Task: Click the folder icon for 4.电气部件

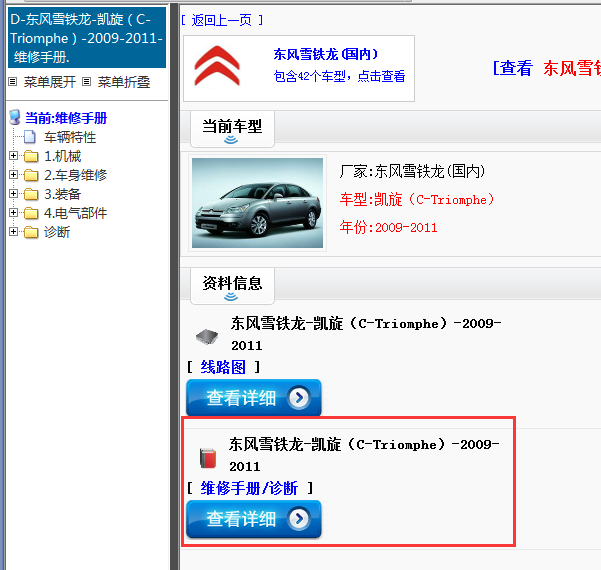Action: [x=31, y=213]
